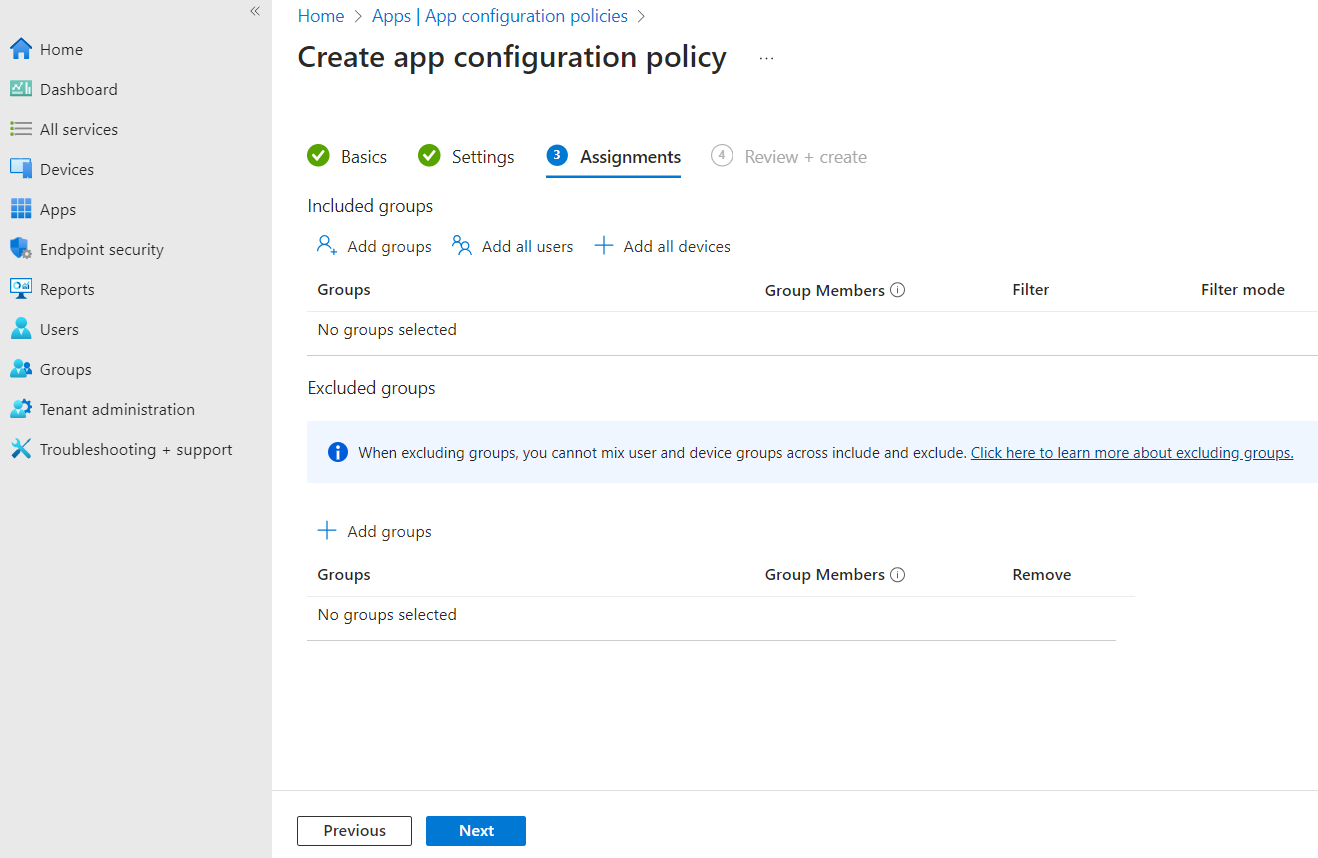The height and width of the screenshot is (858, 1318).
Task: Go to Apps in the sidebar
Action: click(58, 209)
